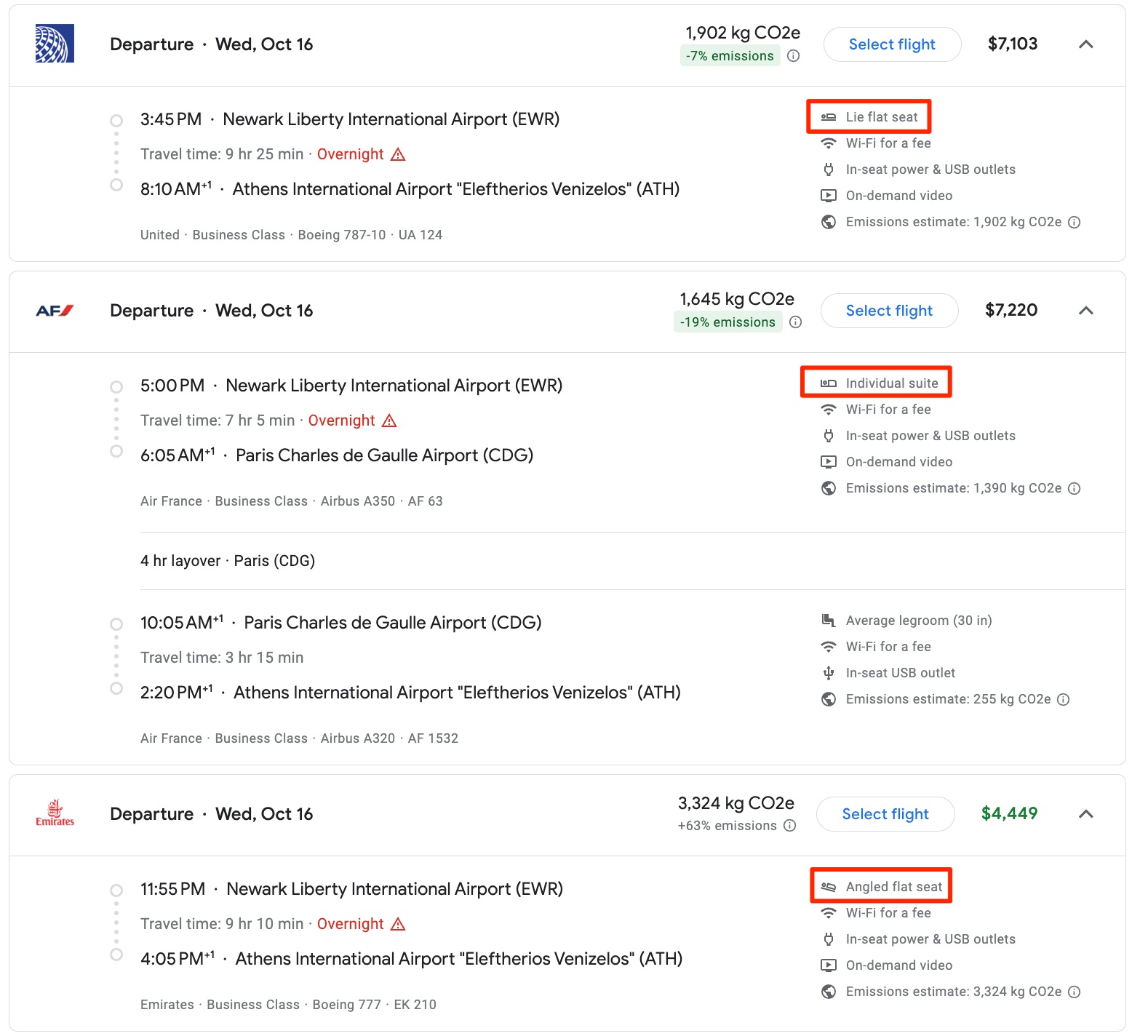
Task: Click Emirates Boeing 777 EK 210 details
Action: click(x=288, y=1005)
